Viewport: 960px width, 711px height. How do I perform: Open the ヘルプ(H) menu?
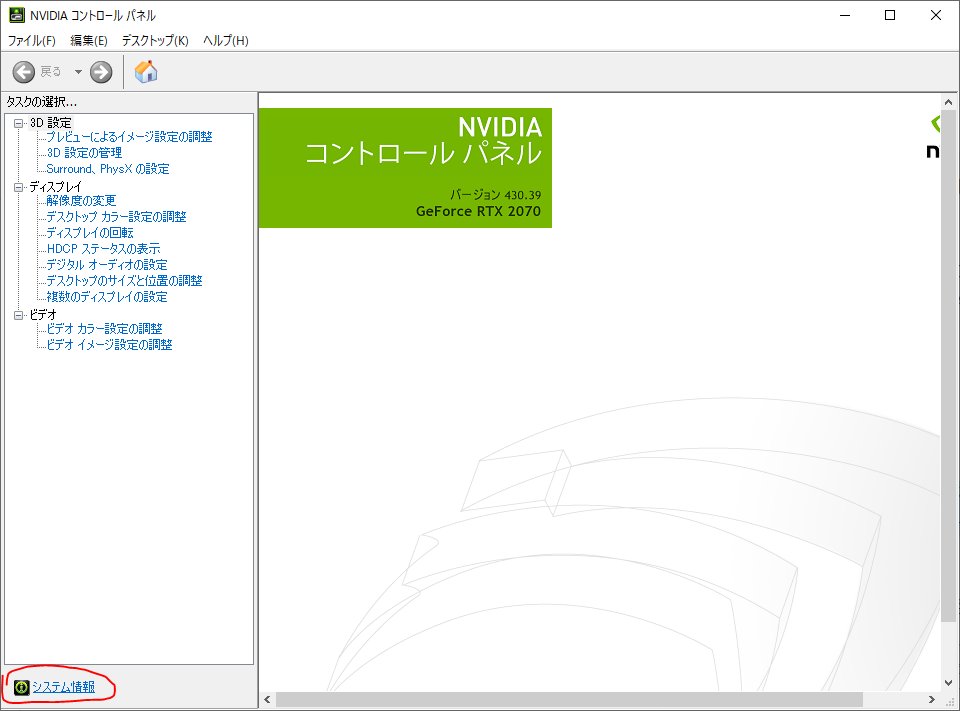[x=225, y=40]
